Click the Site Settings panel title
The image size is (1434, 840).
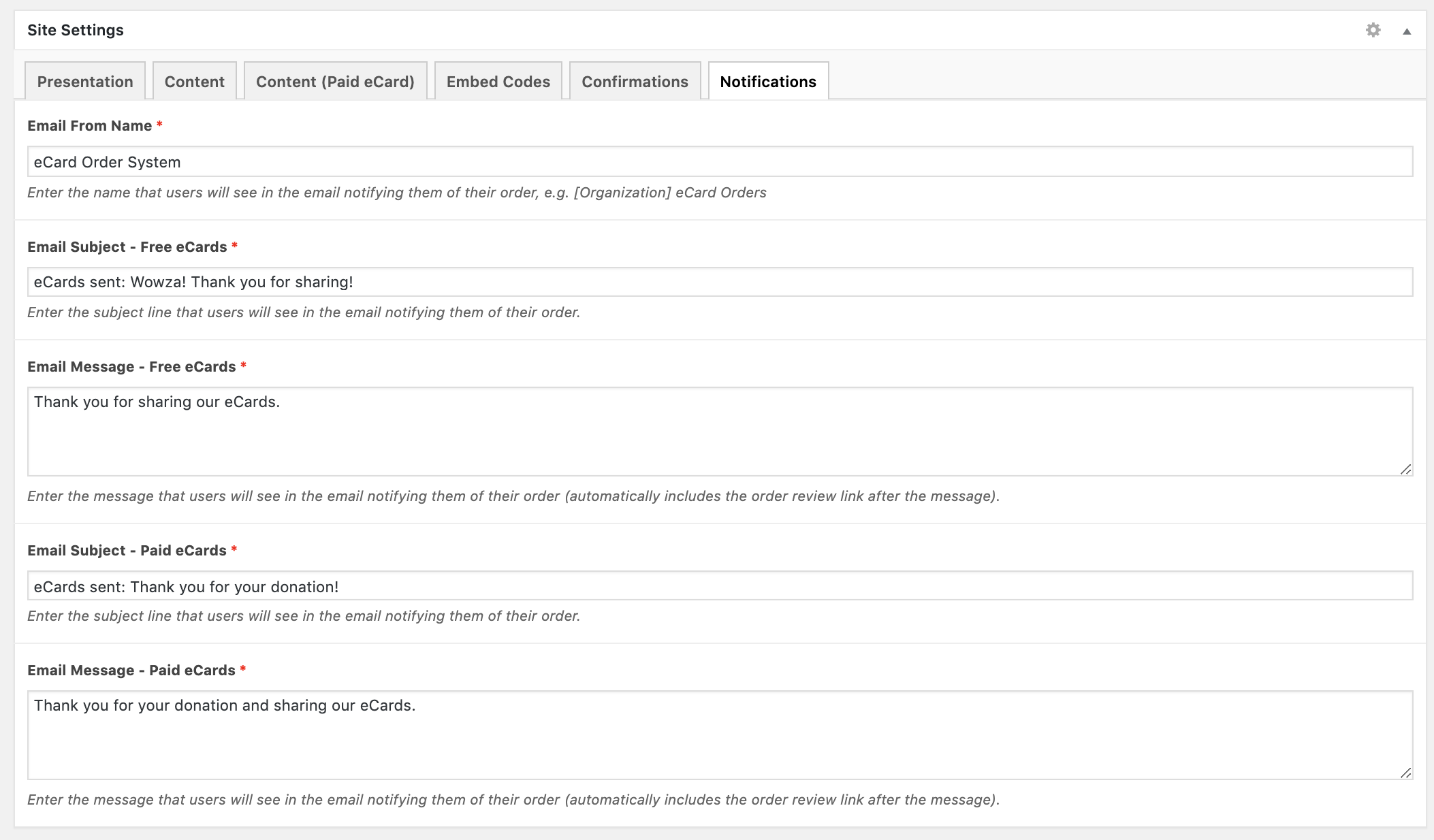tap(76, 30)
